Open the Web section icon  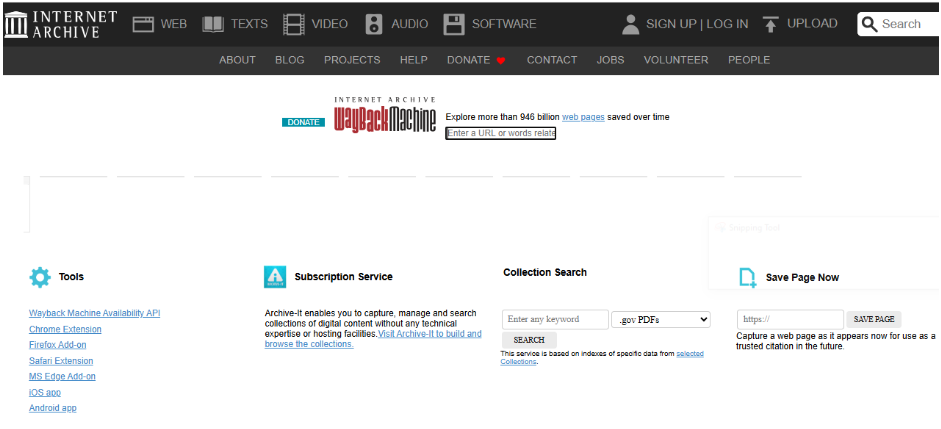(x=143, y=24)
